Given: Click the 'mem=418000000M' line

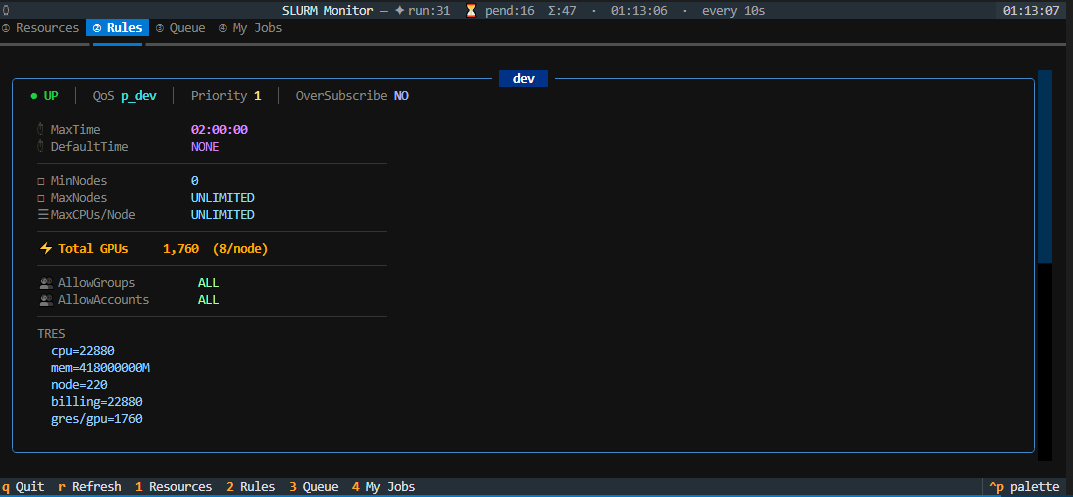Looking at the screenshot, I should pyautogui.click(x=101, y=368).
